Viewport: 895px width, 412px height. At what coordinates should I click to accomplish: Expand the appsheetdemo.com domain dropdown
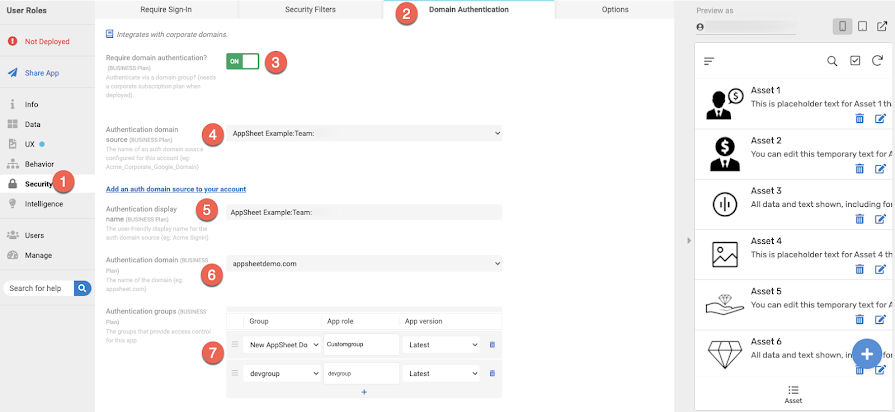coord(364,264)
